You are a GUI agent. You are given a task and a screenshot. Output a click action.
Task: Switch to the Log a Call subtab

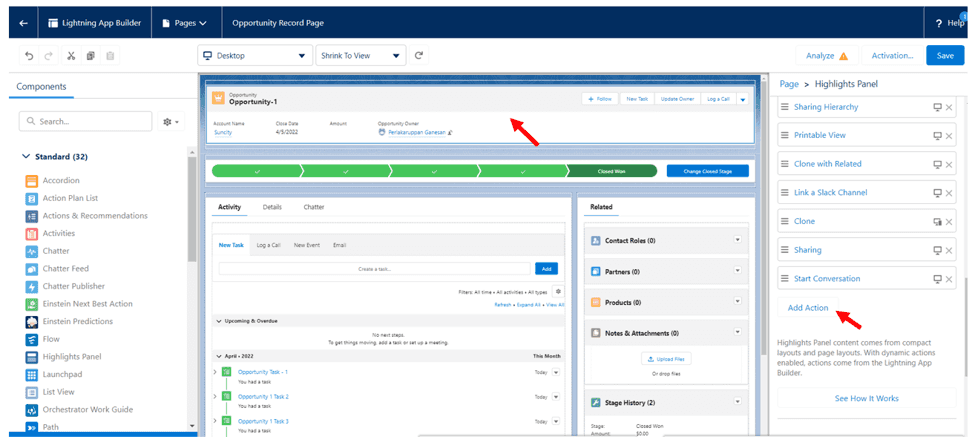point(269,245)
